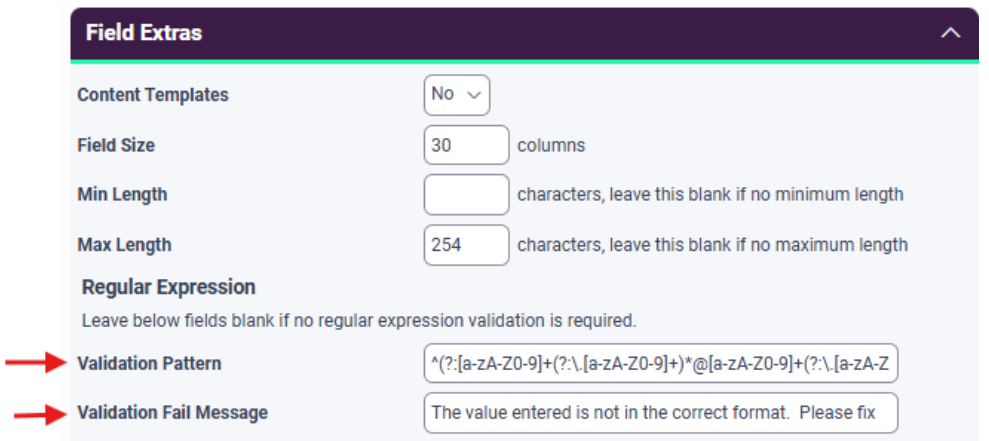Click into the Validation Pattern text field
This screenshot has width=989, height=441.
660,364
